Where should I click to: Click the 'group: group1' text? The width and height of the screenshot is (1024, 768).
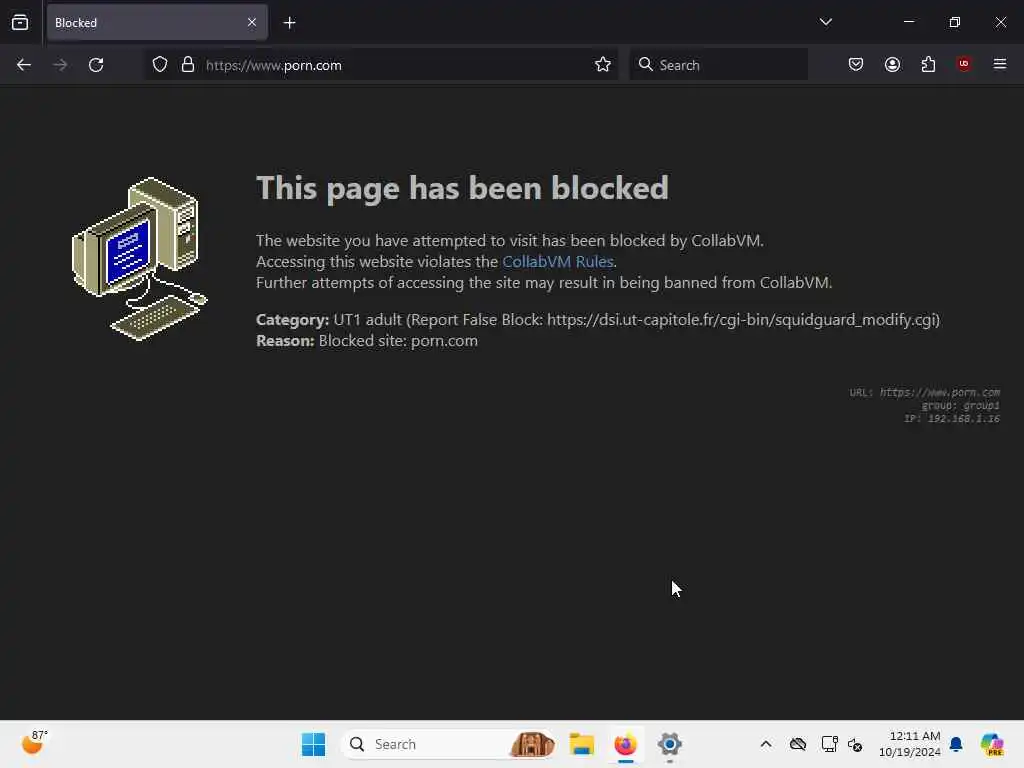[x=960, y=406]
